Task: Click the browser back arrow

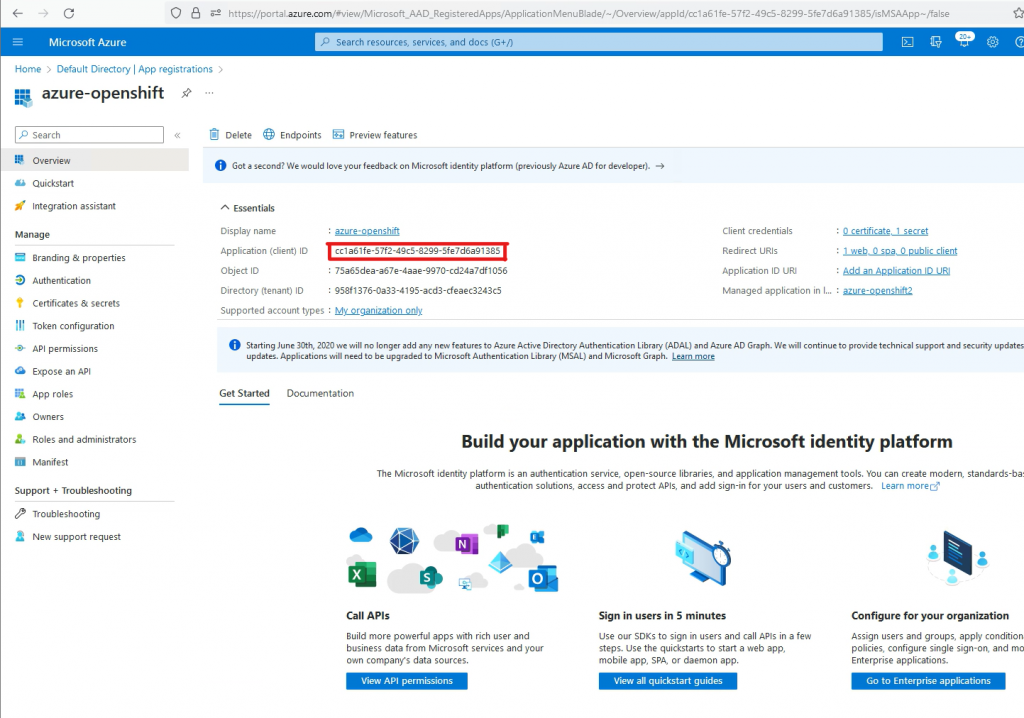Action: click(18, 13)
